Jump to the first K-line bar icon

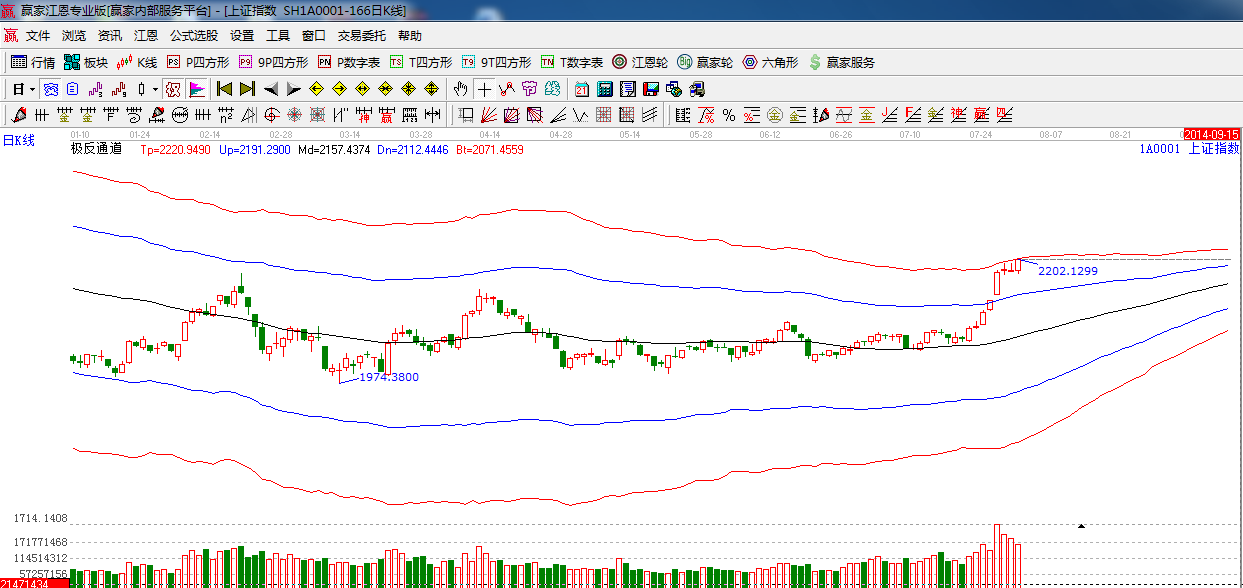[224, 89]
